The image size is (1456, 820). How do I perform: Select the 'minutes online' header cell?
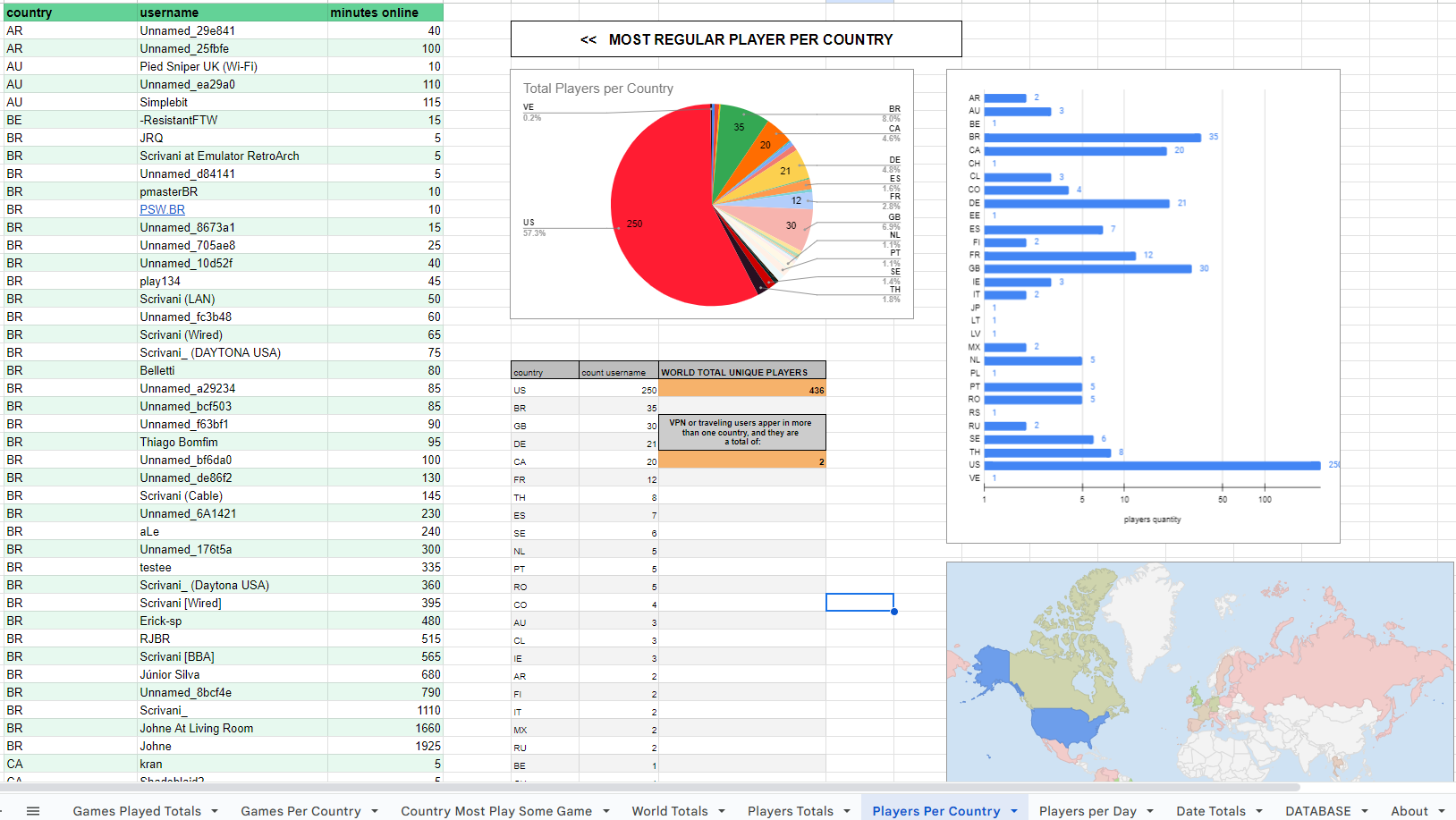[x=385, y=13]
